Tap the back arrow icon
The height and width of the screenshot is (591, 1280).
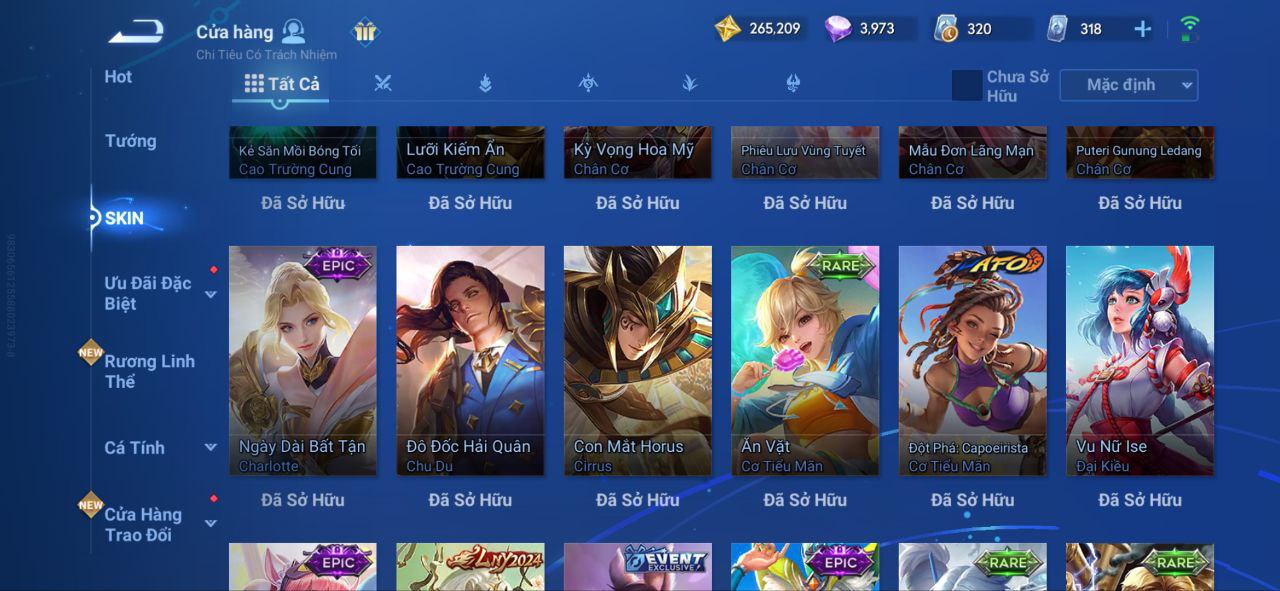tap(136, 31)
